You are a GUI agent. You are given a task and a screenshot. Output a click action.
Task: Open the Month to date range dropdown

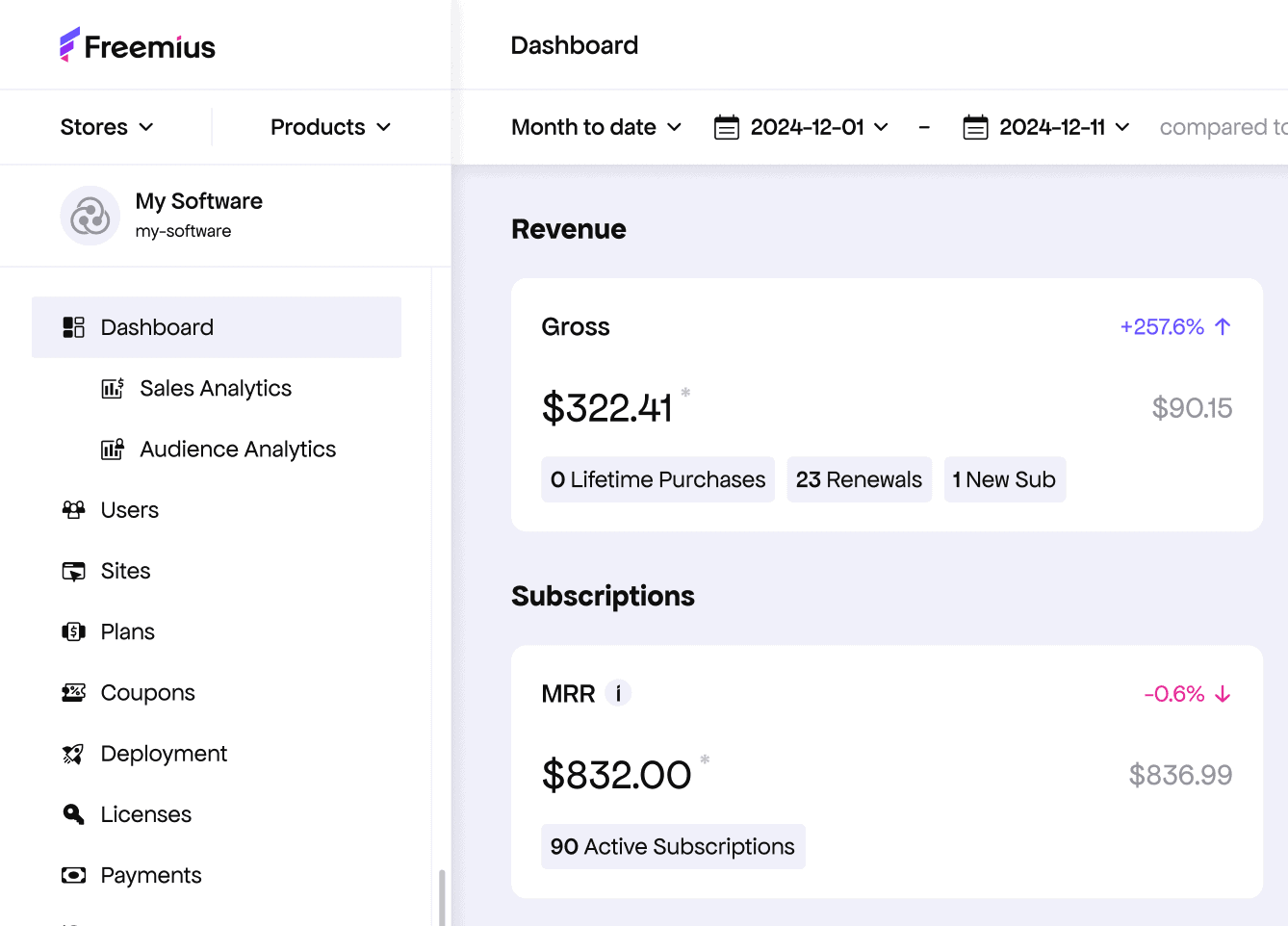pyautogui.click(x=597, y=127)
